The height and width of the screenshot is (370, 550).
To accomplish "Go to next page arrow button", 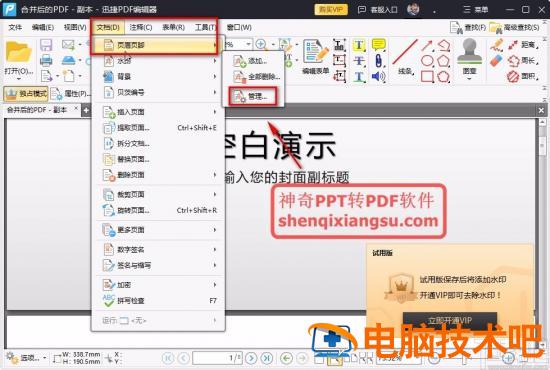I will coord(251,358).
